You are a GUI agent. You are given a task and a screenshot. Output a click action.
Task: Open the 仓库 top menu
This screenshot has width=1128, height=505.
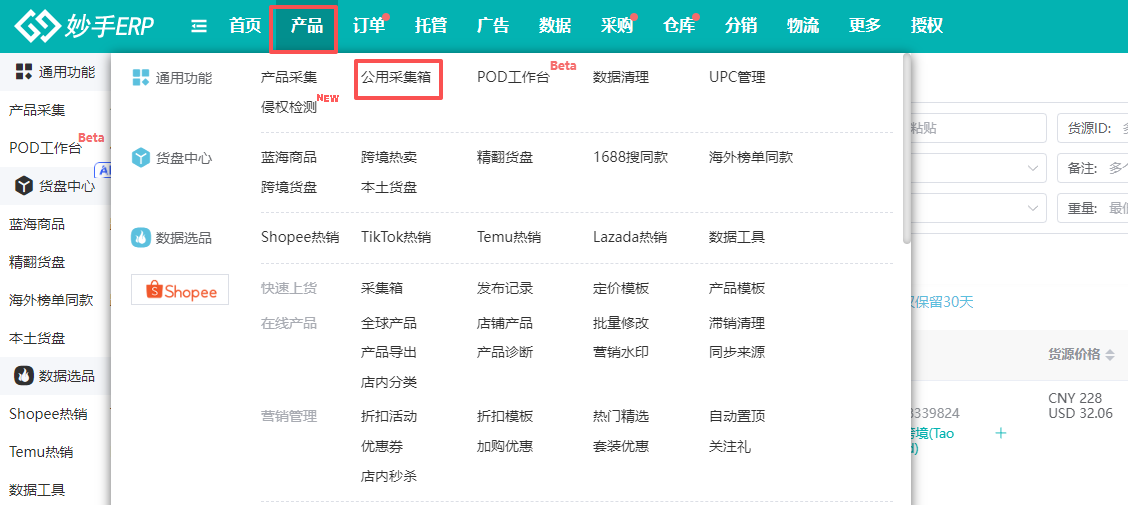click(x=678, y=26)
